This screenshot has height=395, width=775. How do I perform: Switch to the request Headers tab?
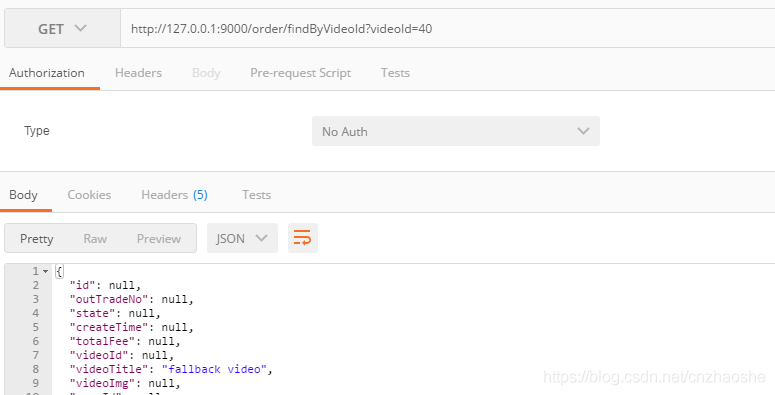point(138,73)
